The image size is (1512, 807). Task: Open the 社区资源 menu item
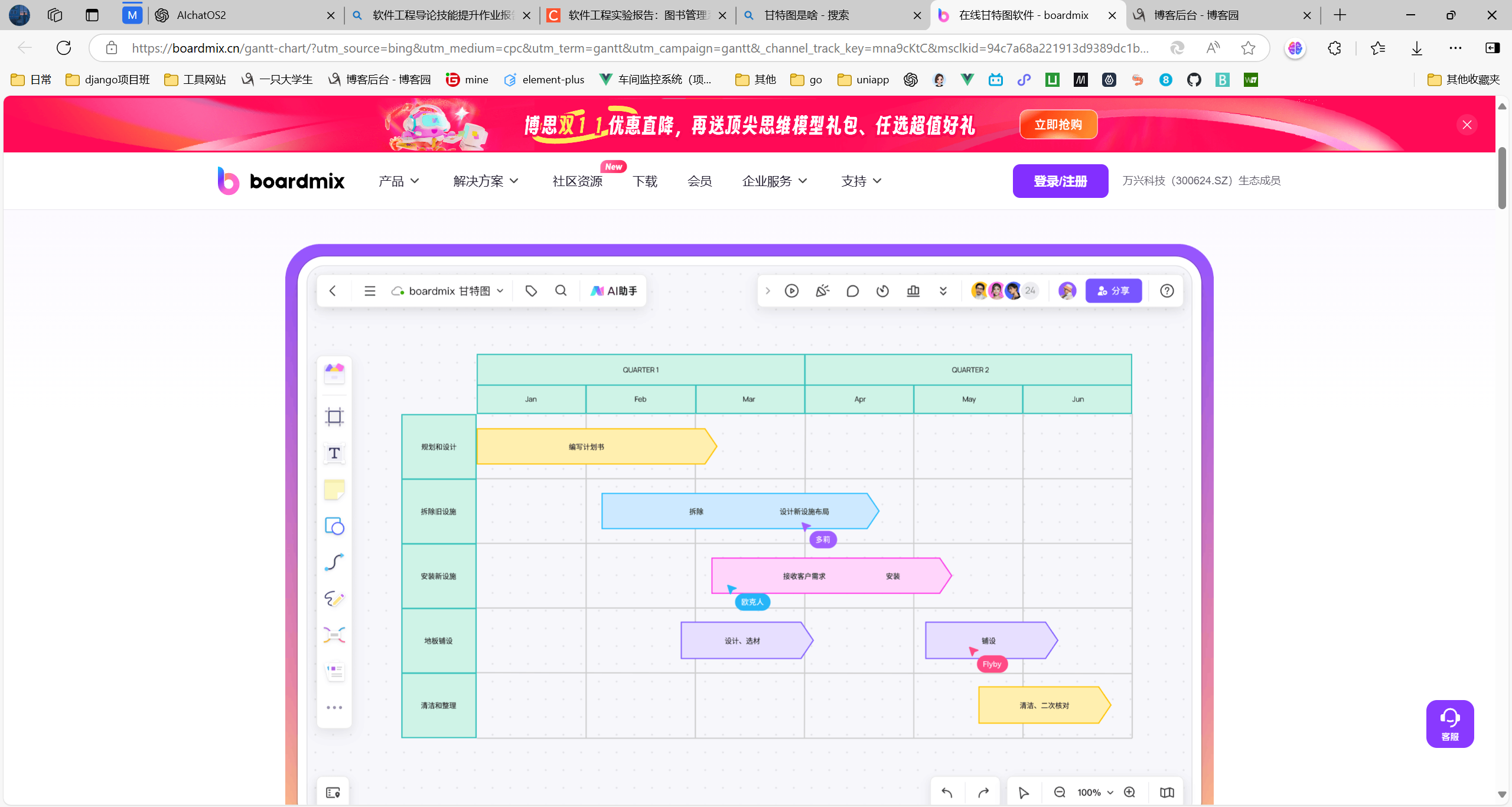tap(577, 181)
